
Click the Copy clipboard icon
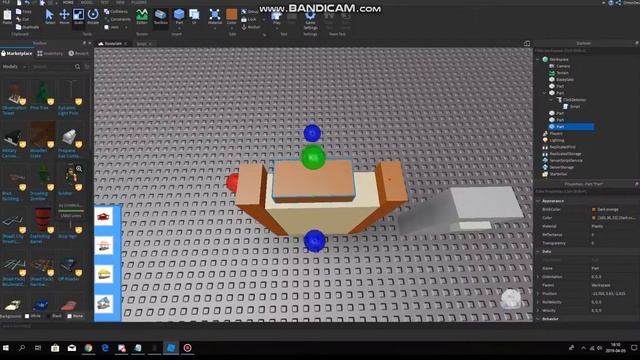click(x=24, y=12)
